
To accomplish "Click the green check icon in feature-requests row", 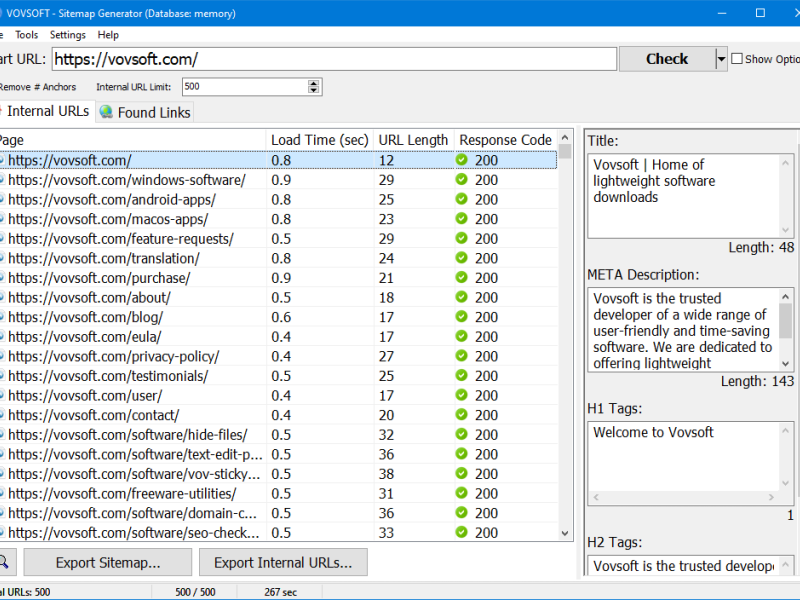I will [462, 238].
